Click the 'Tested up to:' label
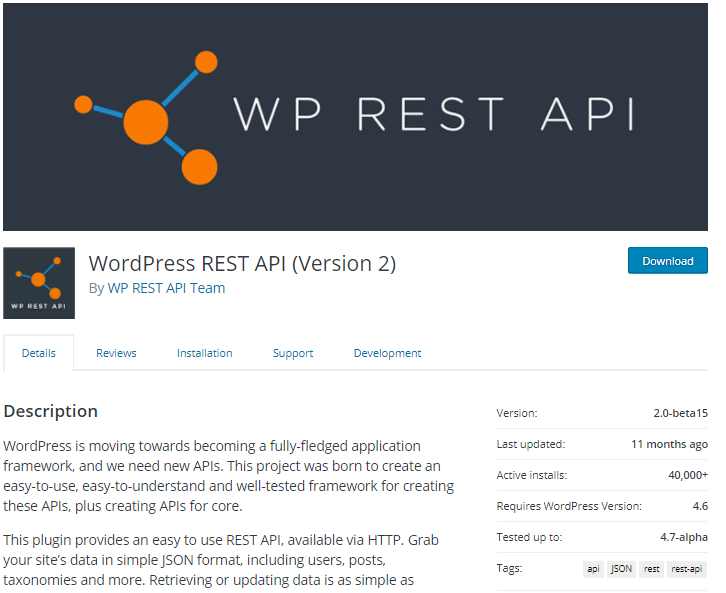 pos(529,537)
